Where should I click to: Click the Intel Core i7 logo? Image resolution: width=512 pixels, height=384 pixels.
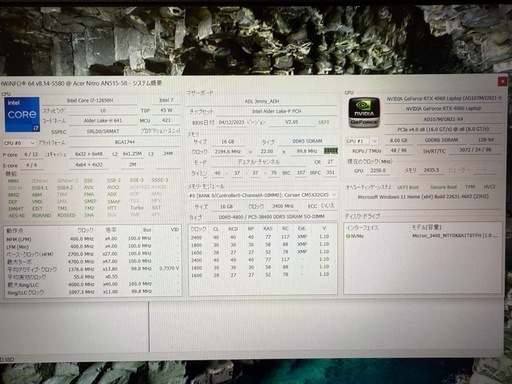[22, 114]
